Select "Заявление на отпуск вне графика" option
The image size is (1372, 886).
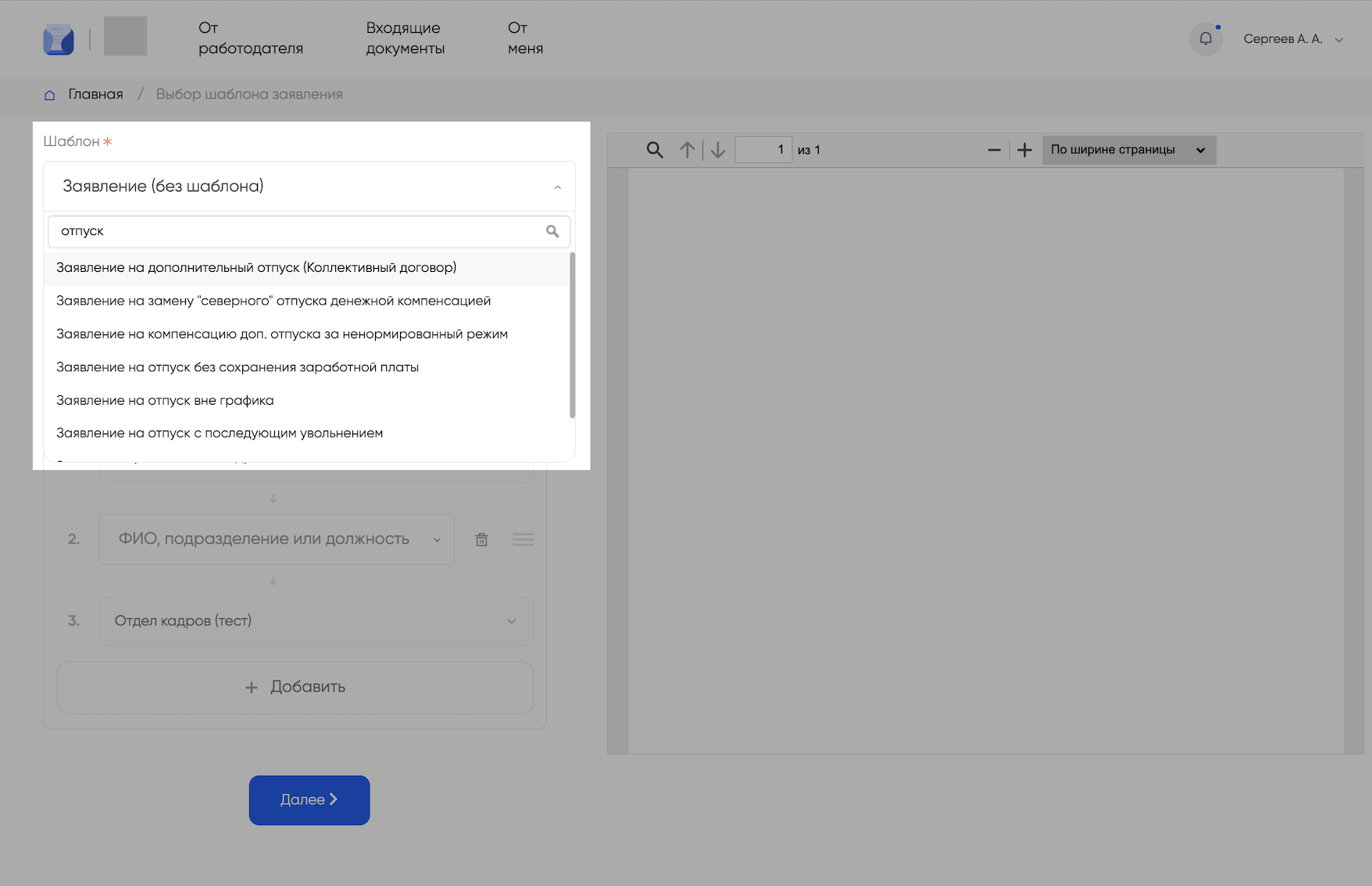[165, 400]
